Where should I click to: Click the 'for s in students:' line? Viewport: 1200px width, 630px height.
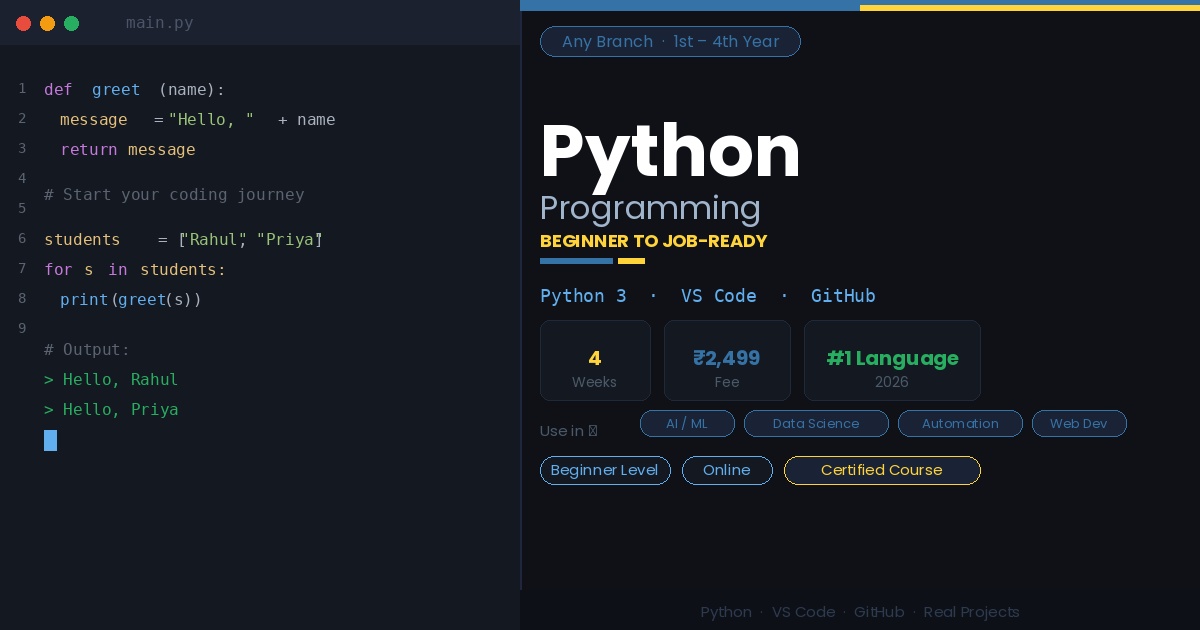(x=135, y=269)
